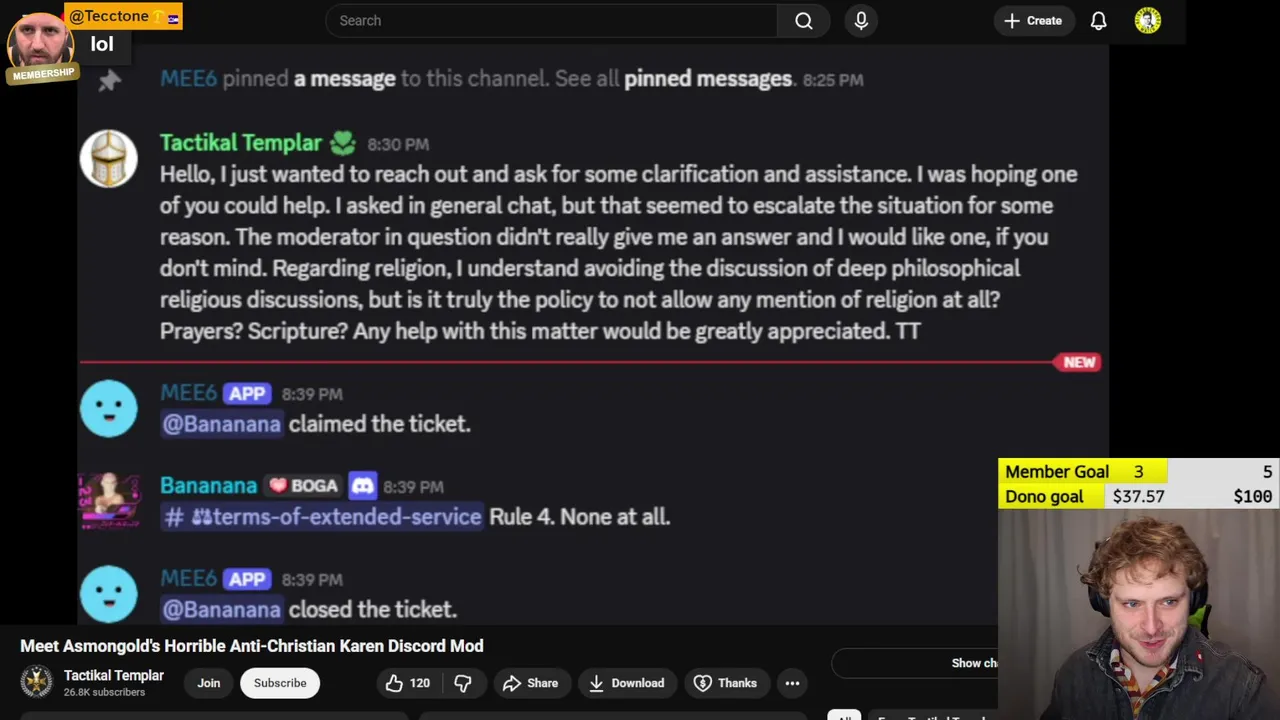Click the "pinned messages" link
Screen dimensions: 1280x720
pos(707,79)
